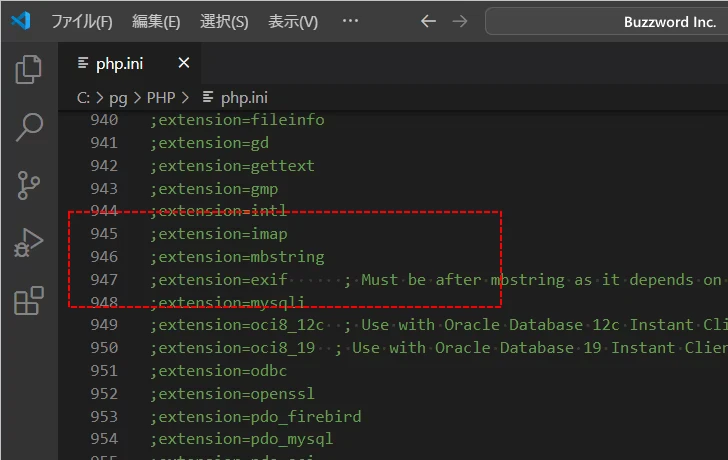The image size is (728, 460).
Task: Click the ;extension=oci8_19 text
Action: point(232,348)
